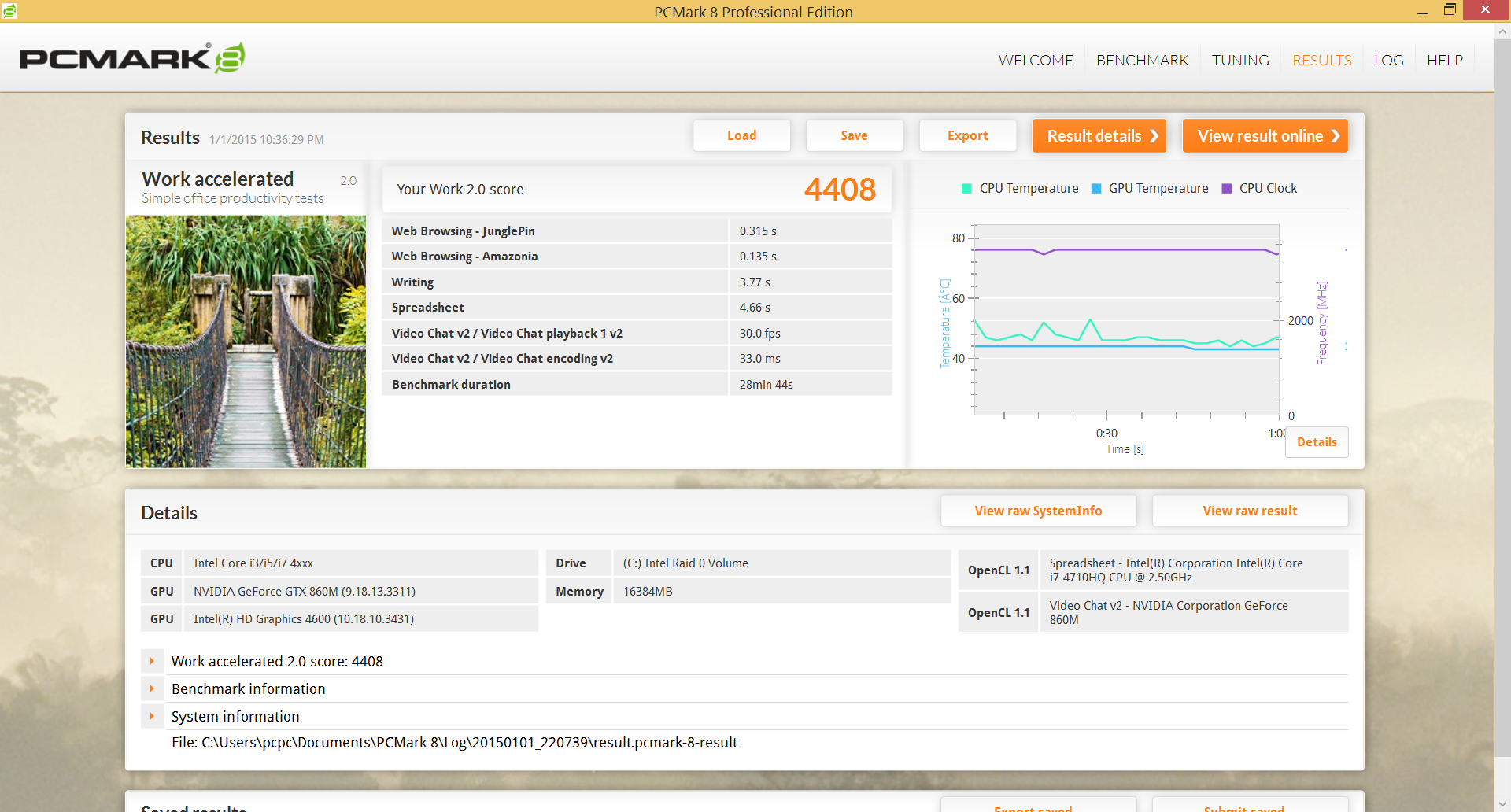1511x812 pixels.
Task: Open the Tuning tab
Action: pos(1240,61)
